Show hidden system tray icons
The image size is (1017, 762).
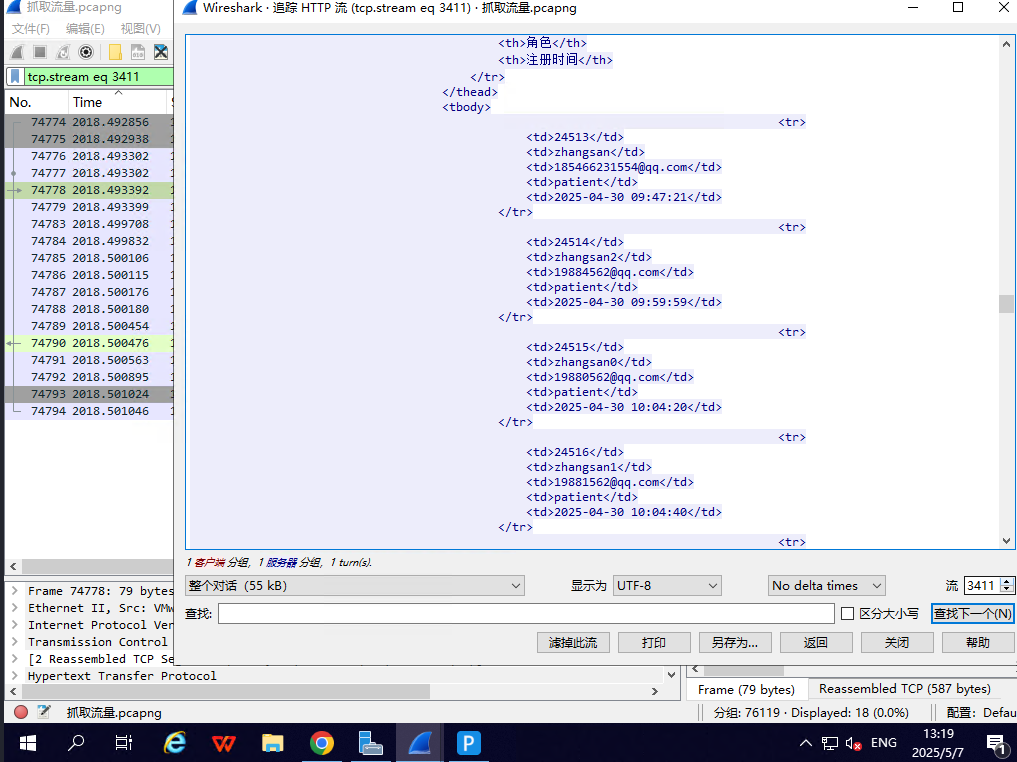[806, 743]
